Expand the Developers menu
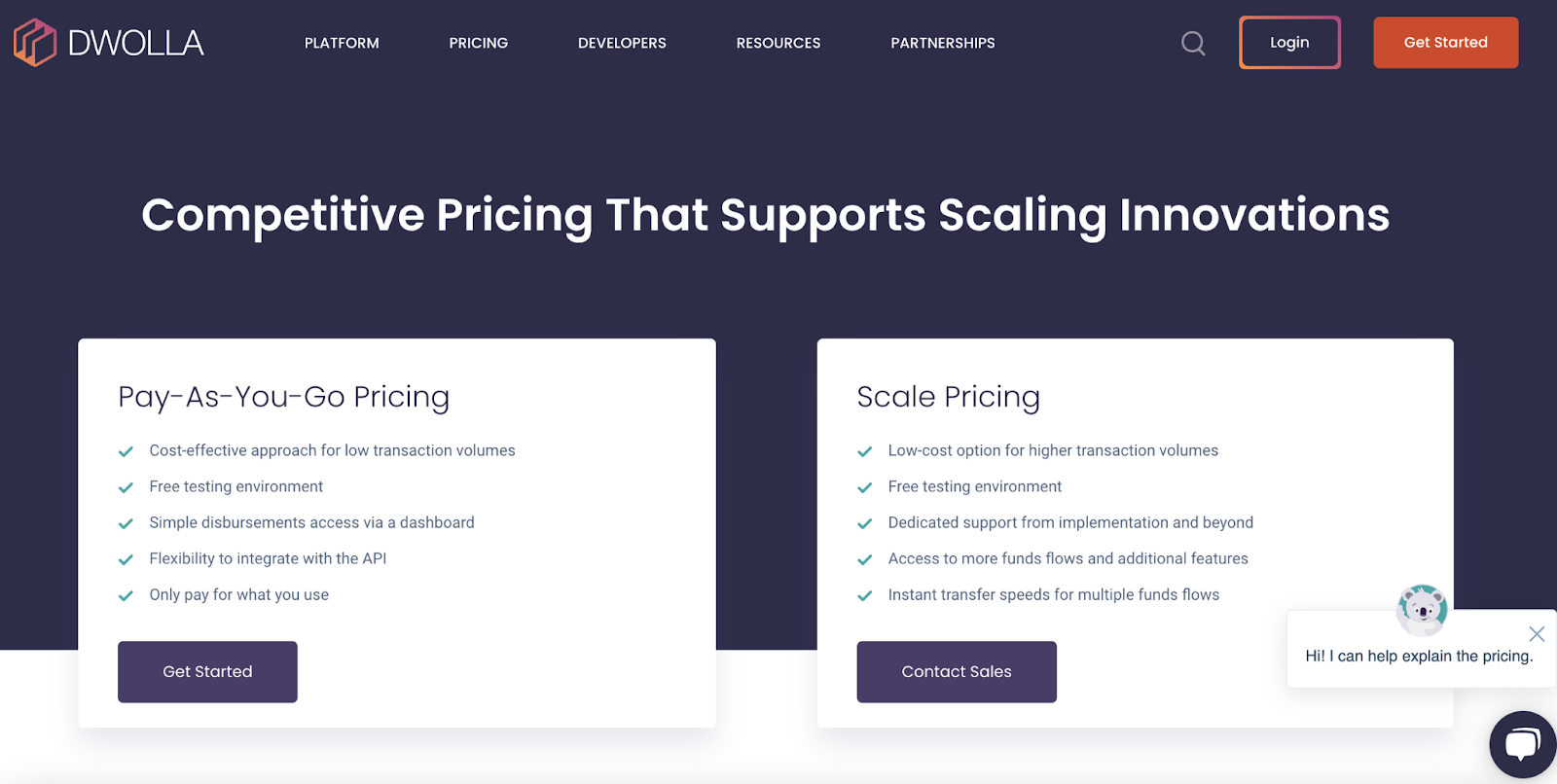Viewport: 1557px width, 784px height. (622, 43)
